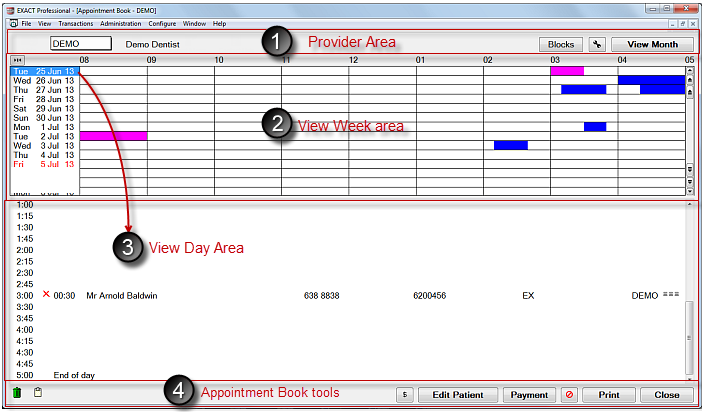Viewport: 704px width, 412px height.
Task: Open the Administration menu
Action: pos(120,23)
